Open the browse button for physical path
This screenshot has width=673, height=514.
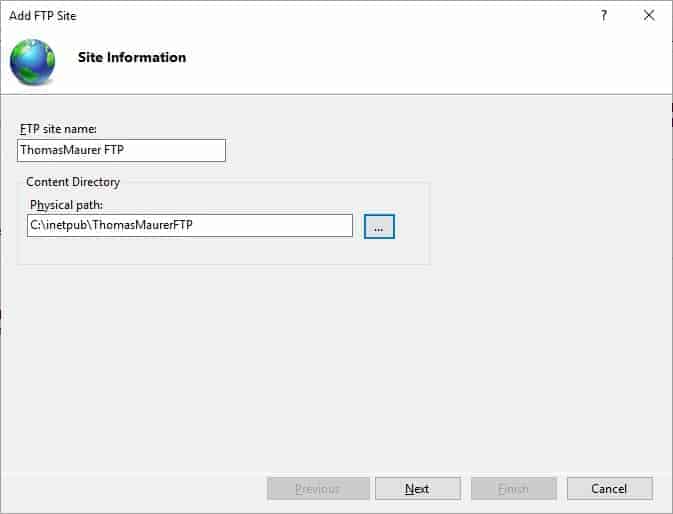[x=379, y=226]
